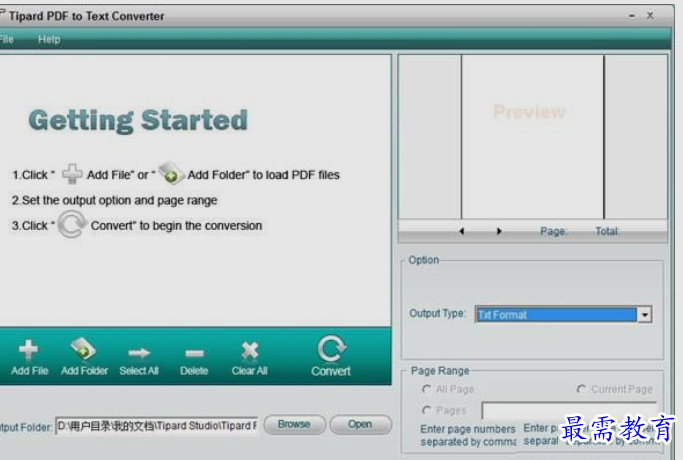Click the Open output folder button

click(x=360, y=424)
